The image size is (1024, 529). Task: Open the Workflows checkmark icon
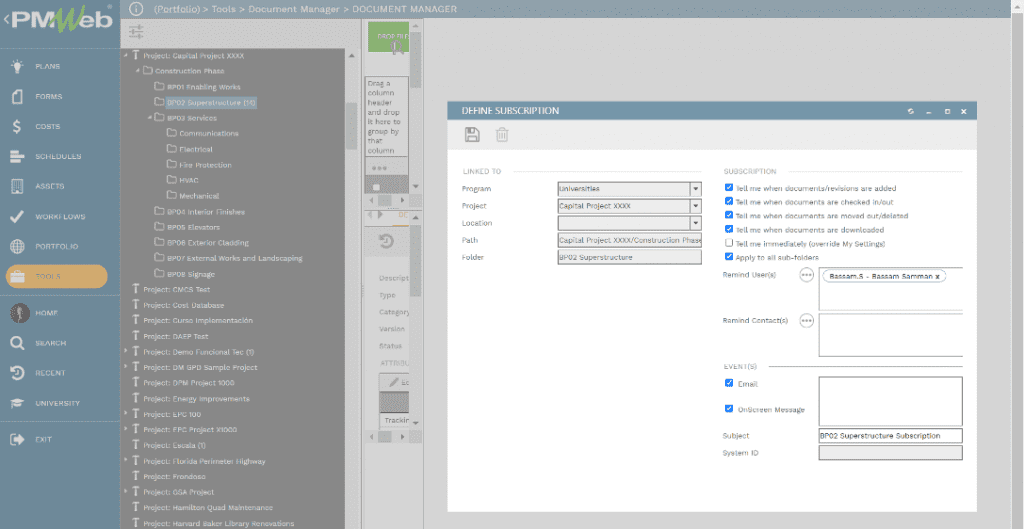pyautogui.click(x=17, y=216)
